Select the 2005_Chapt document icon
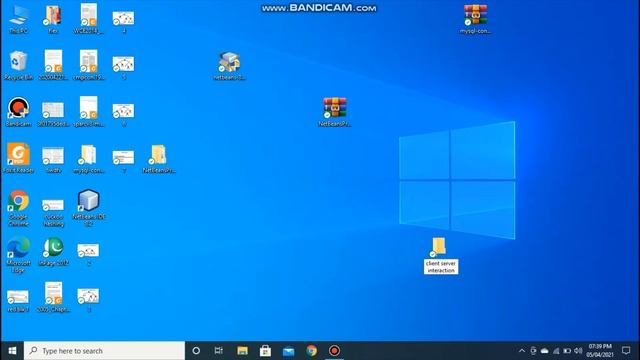 (53, 297)
